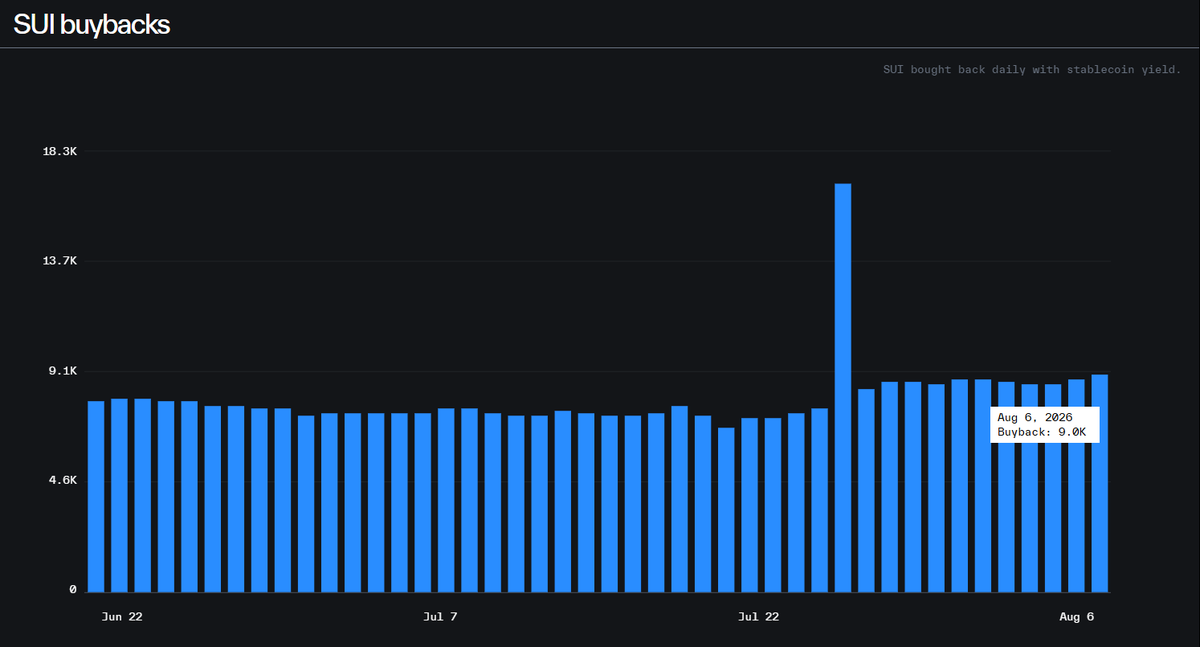1200x647 pixels.
Task: Click the 'Jun 22' x-axis label
Action: pos(122,617)
